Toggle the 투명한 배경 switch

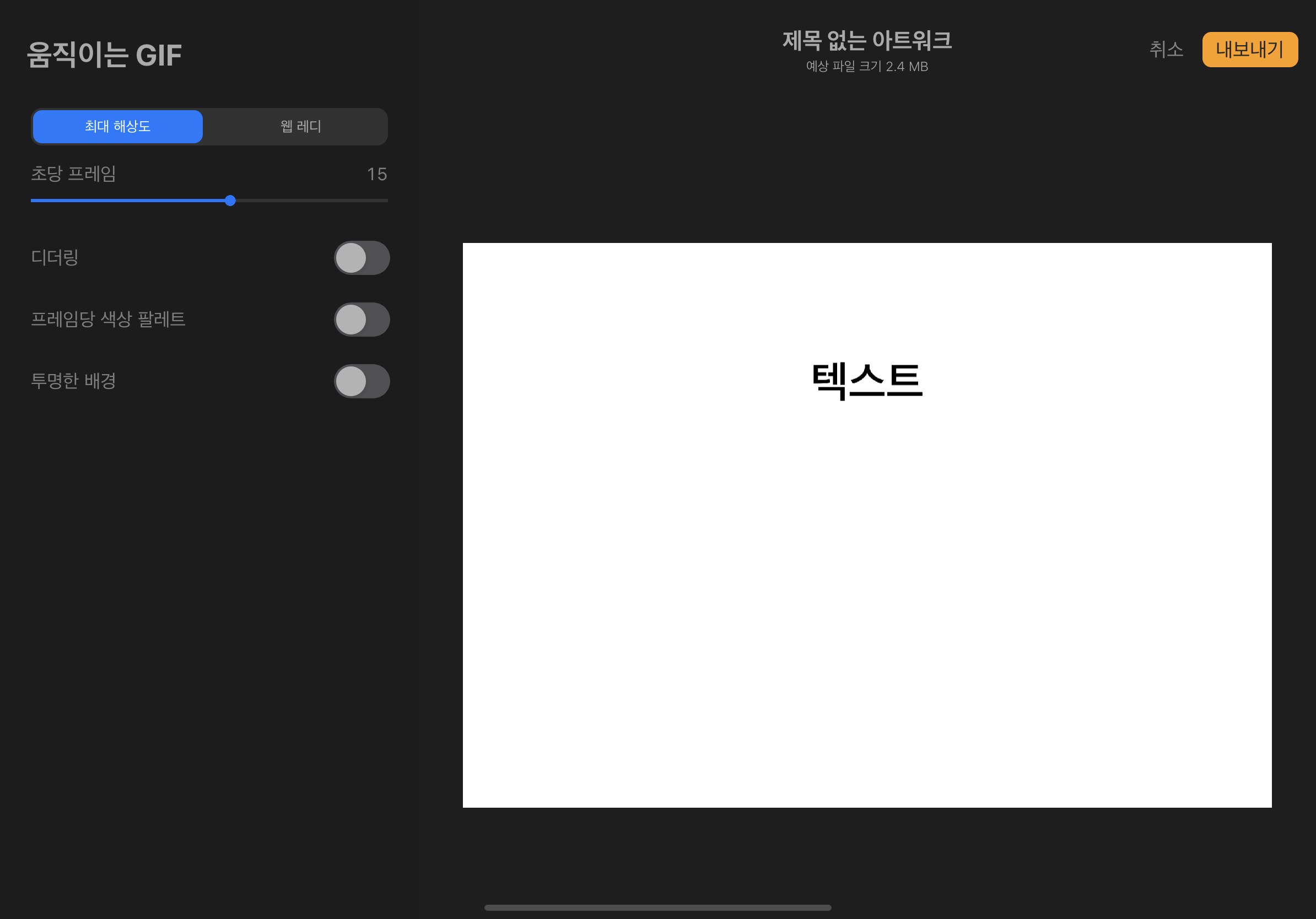[x=362, y=382]
